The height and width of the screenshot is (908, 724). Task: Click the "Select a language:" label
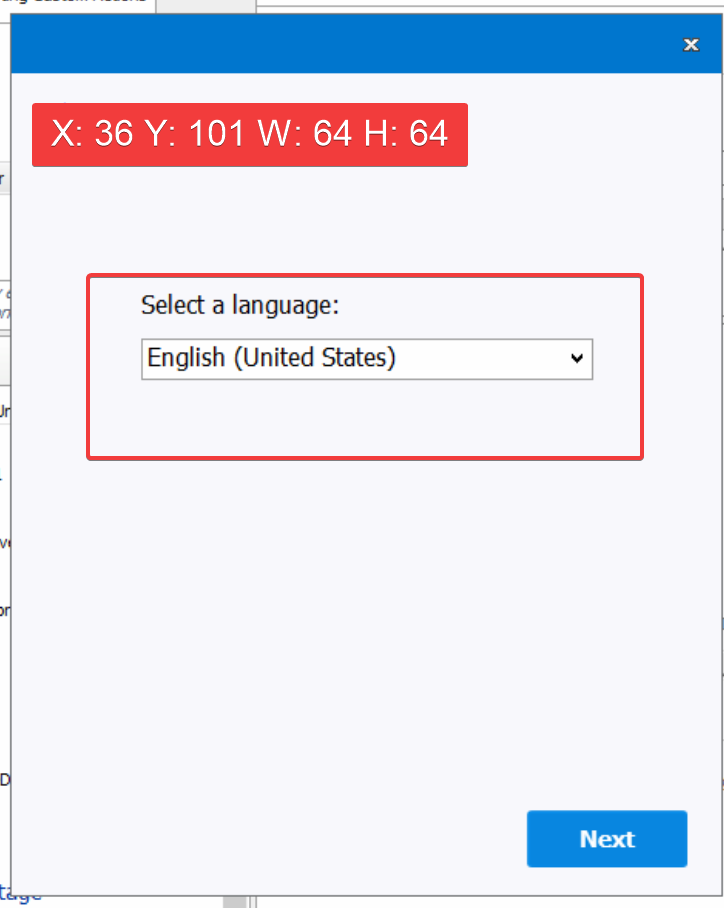pos(240,305)
